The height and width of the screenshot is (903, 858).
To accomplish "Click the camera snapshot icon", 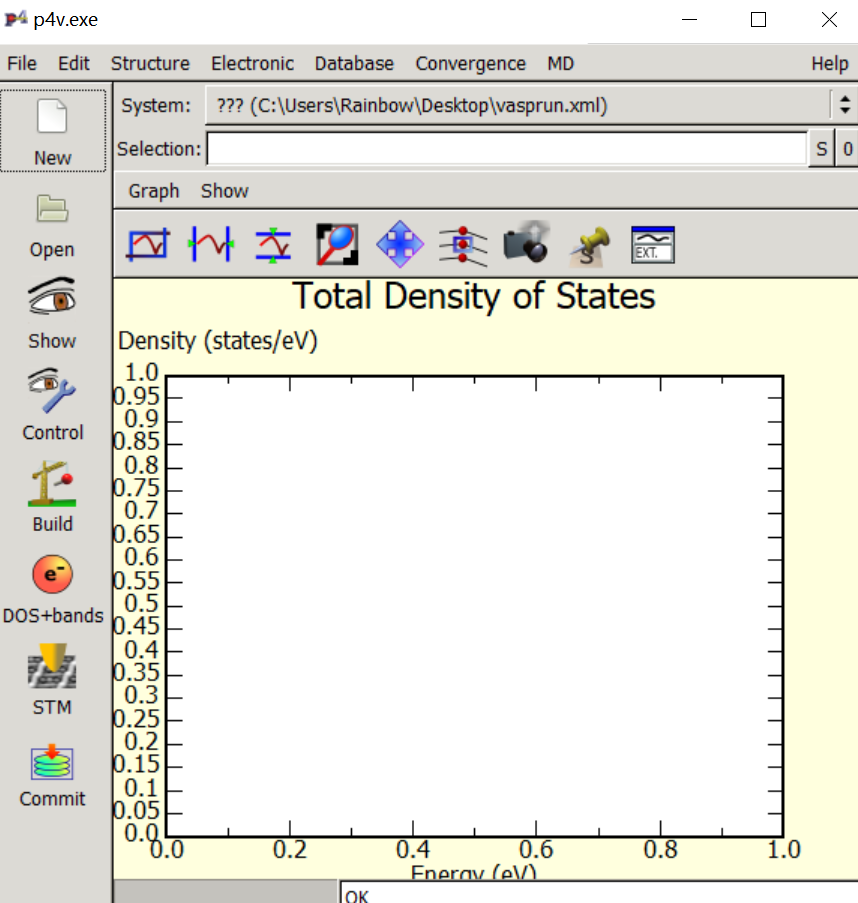I will [x=526, y=244].
